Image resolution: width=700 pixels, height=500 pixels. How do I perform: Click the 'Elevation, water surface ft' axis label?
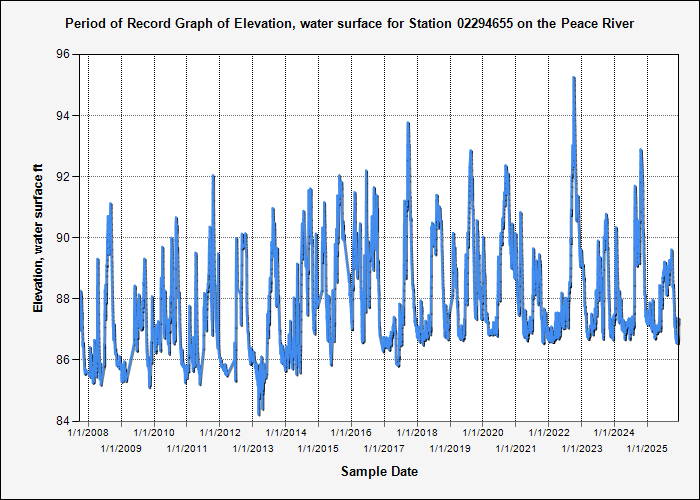[40, 238]
